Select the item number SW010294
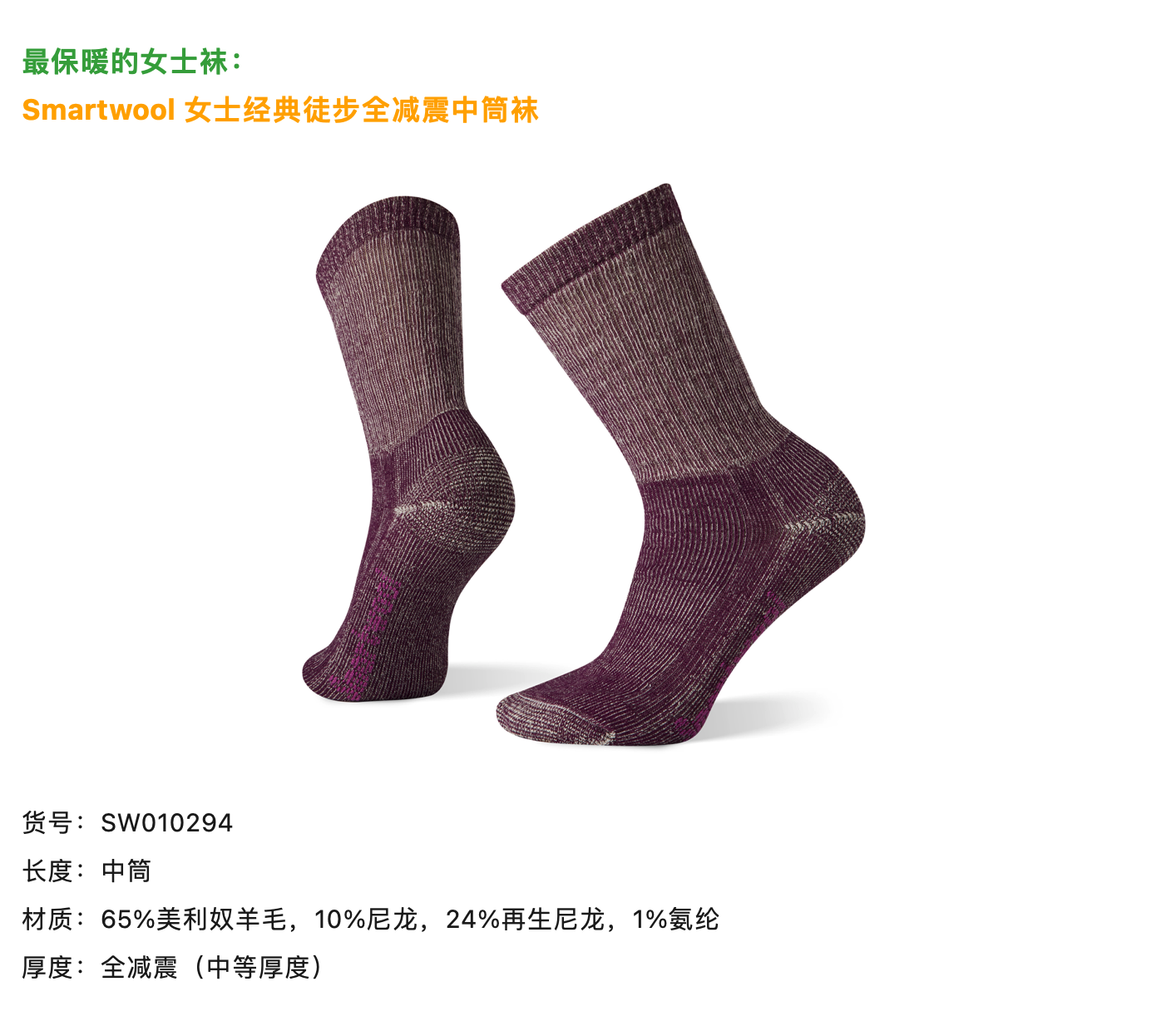This screenshot has height=1026, width=1176. click(x=167, y=823)
